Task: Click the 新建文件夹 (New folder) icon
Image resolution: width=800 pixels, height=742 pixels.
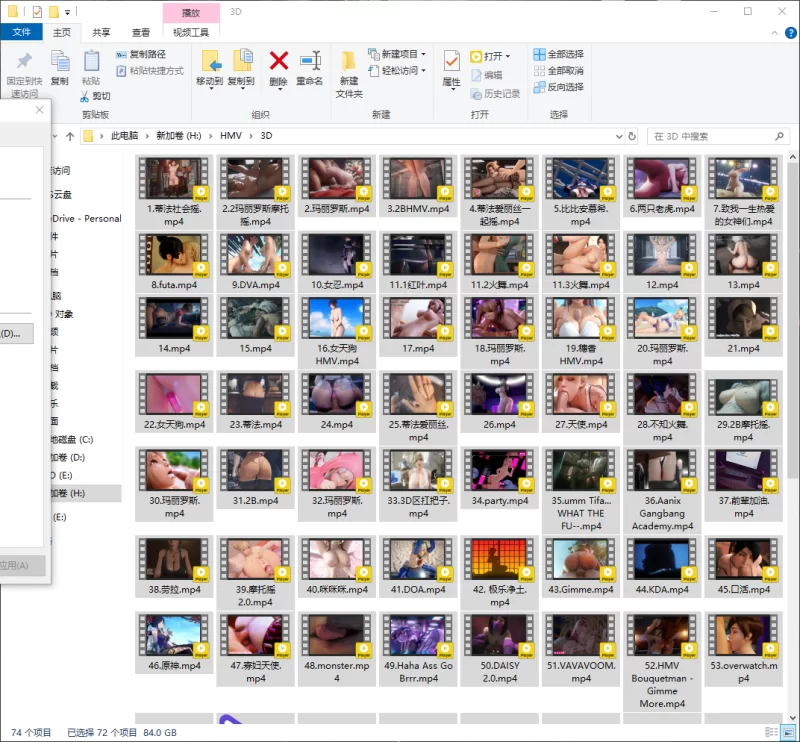Action: [349, 61]
